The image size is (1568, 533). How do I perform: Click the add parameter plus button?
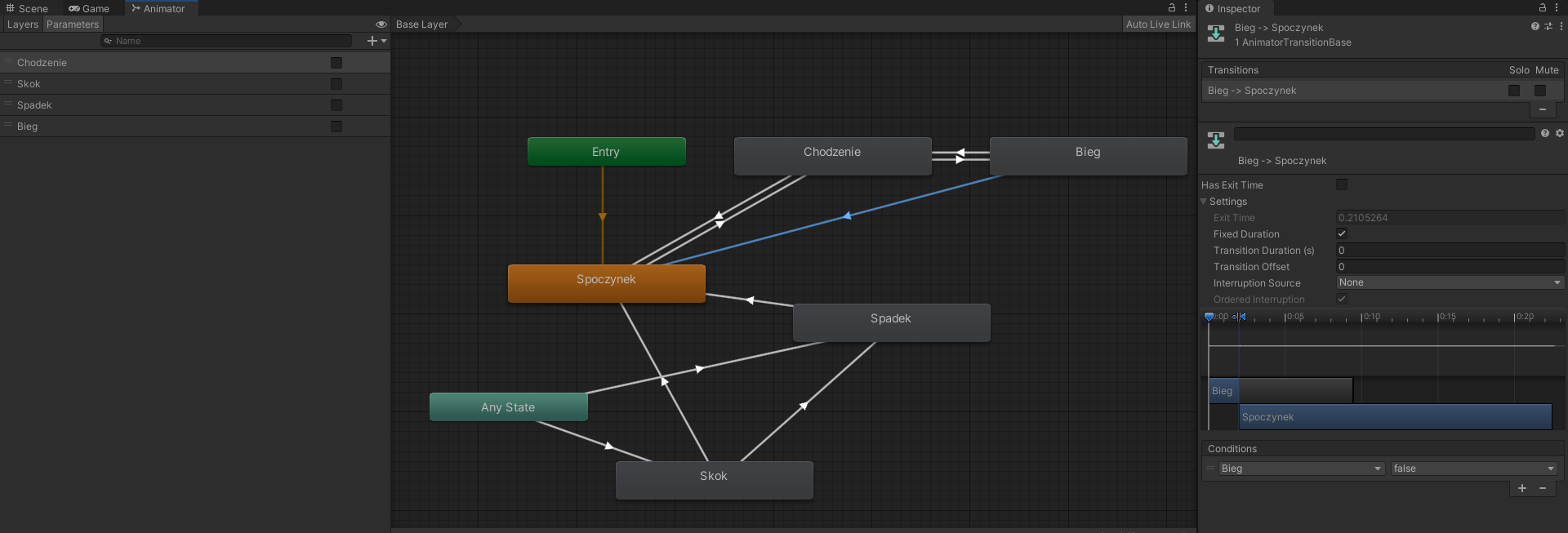click(373, 41)
